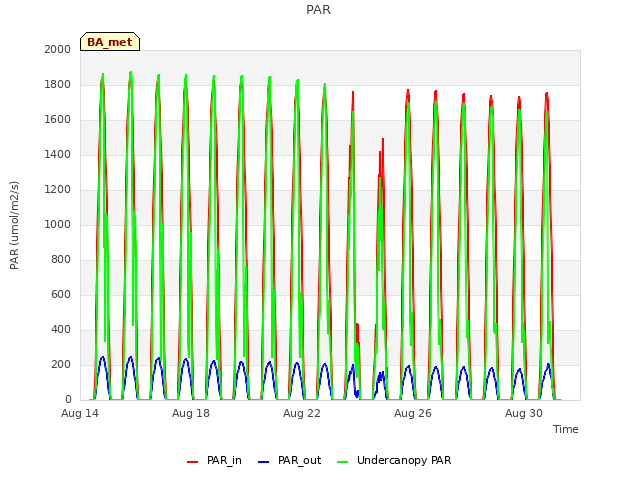Viewport: 640px width, 480px height.
Task: Click the 200 y-axis tick label
Action: coord(61,364)
